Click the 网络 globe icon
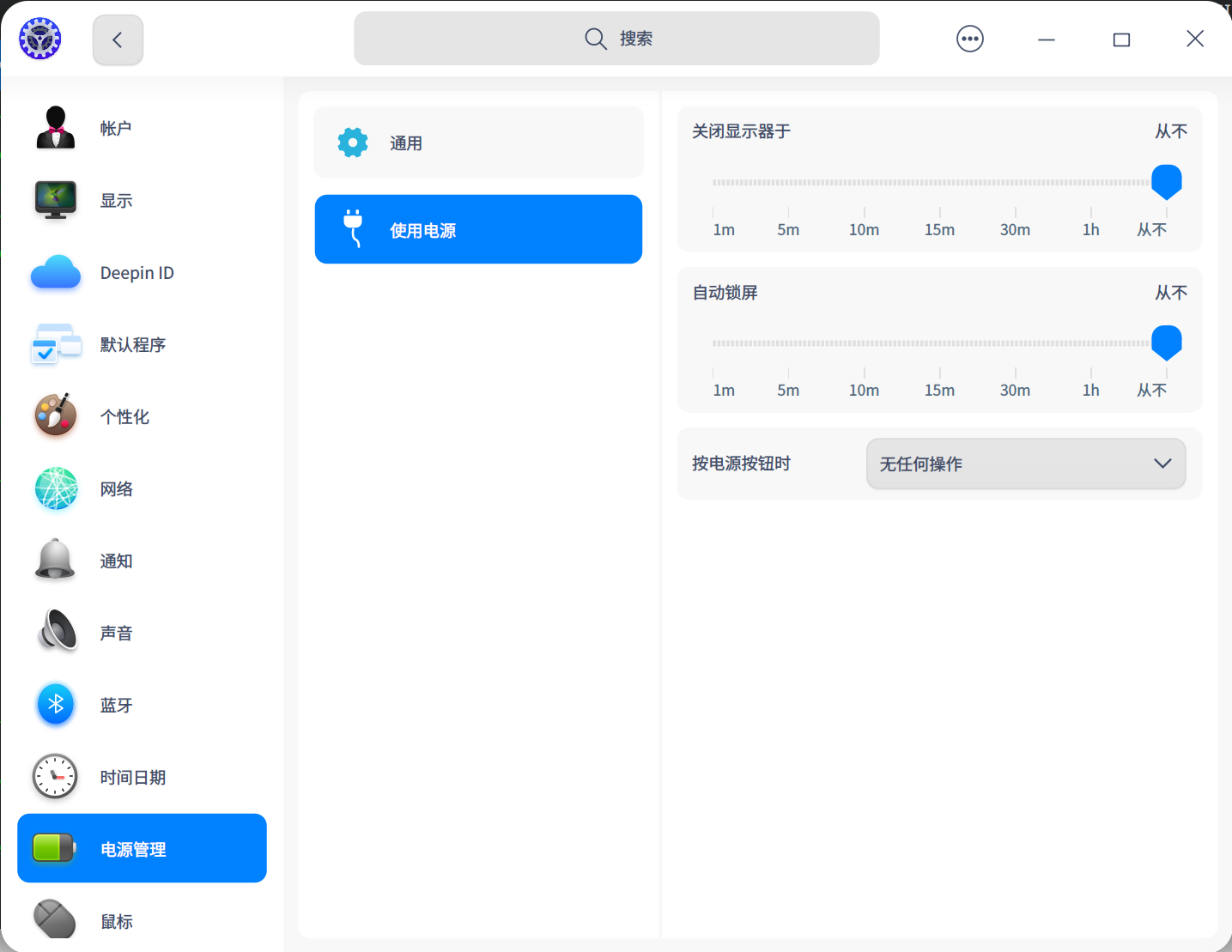 (x=56, y=488)
